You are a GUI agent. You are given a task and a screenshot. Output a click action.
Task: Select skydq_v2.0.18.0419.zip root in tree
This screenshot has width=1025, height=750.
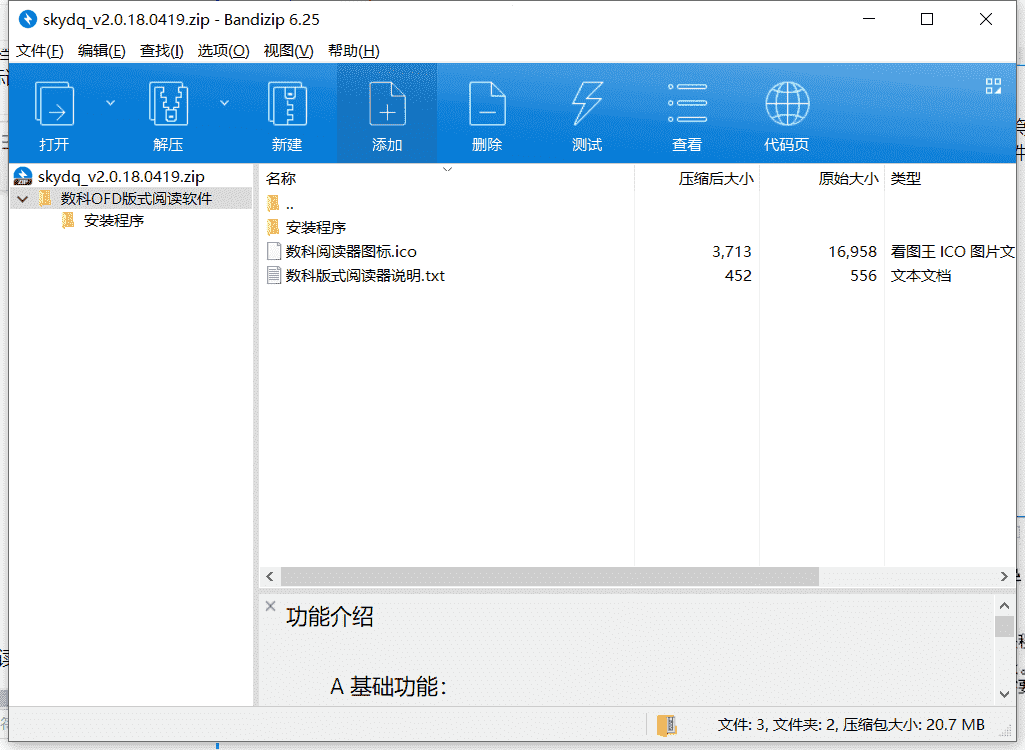pyautogui.click(x=121, y=177)
